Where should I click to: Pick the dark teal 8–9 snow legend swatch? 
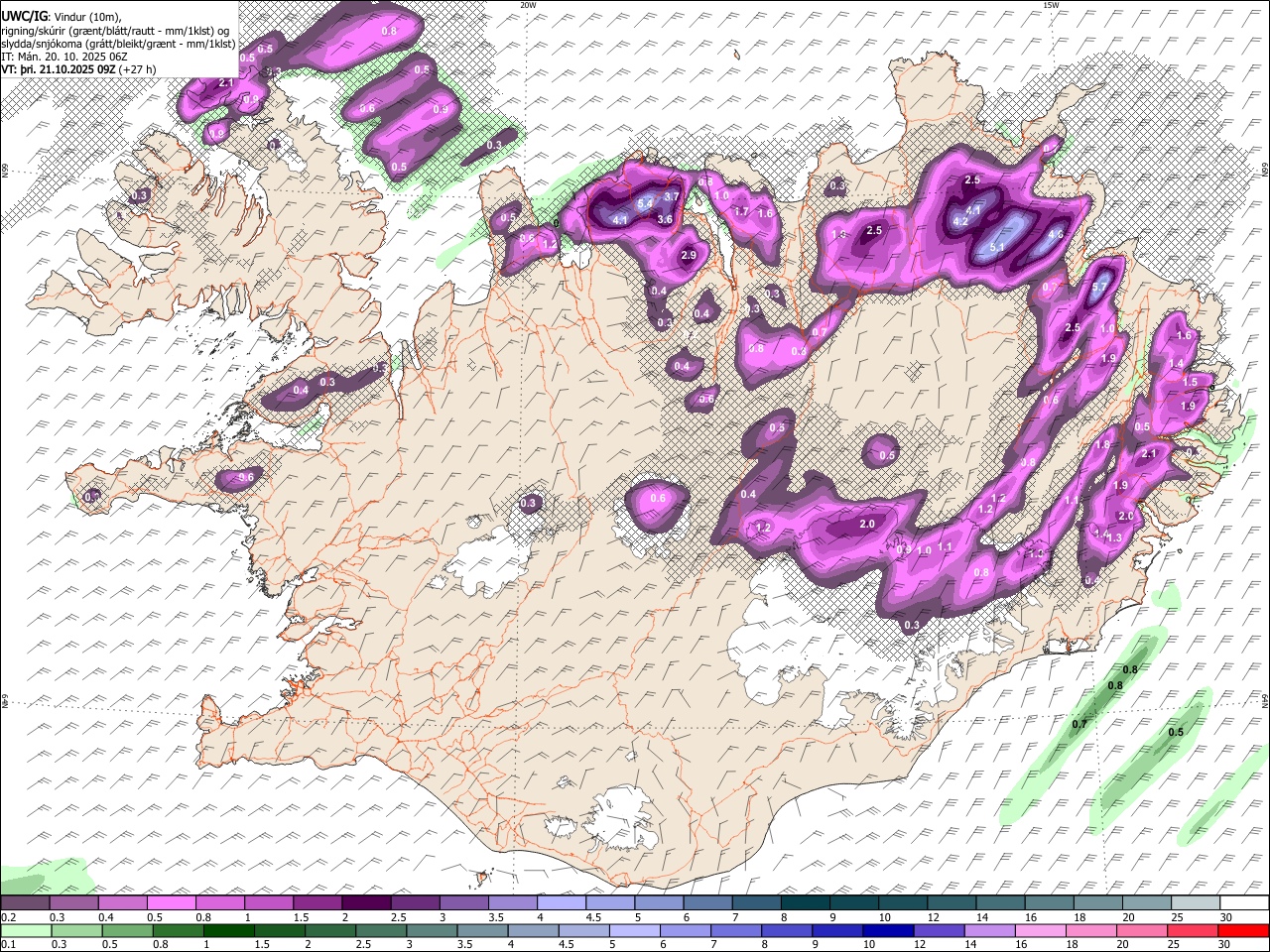[806, 902]
